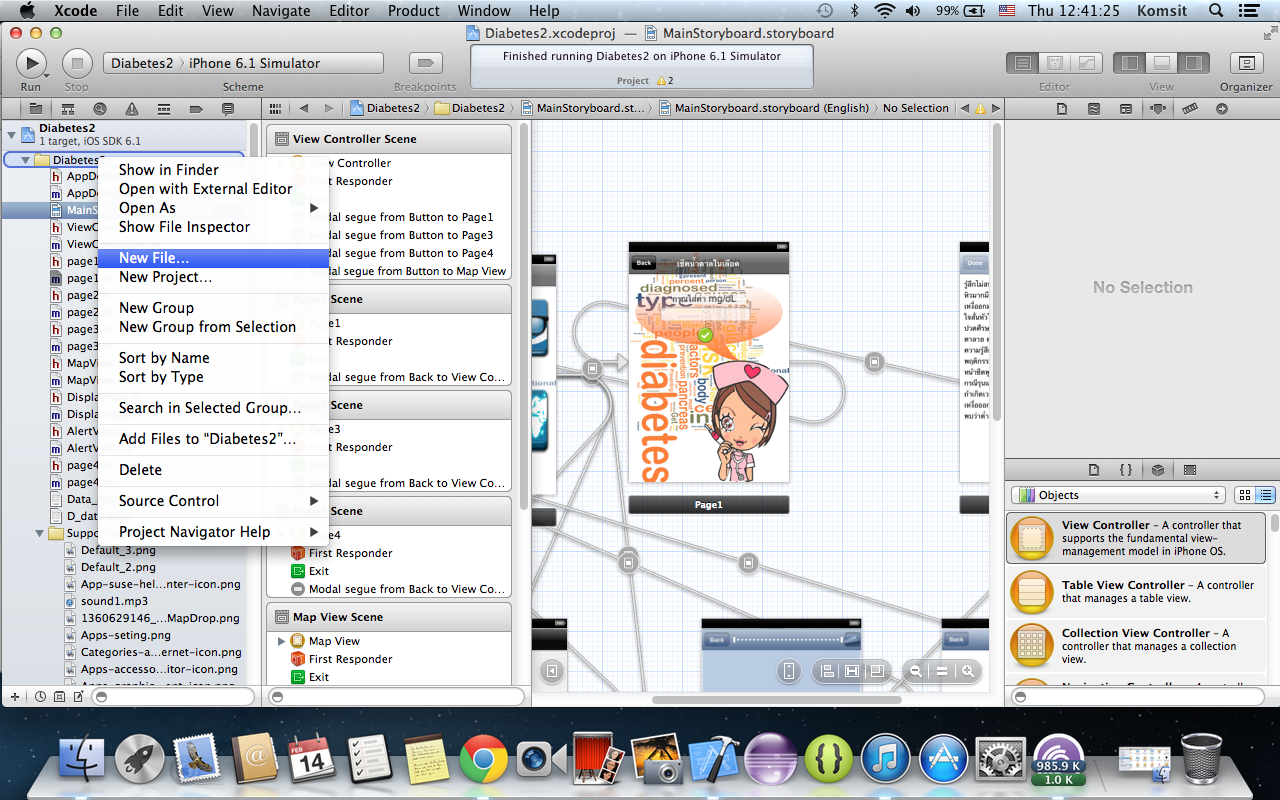Show the Issue navigator warning icon
Image resolution: width=1280 pixels, height=800 pixels.
coord(131,108)
